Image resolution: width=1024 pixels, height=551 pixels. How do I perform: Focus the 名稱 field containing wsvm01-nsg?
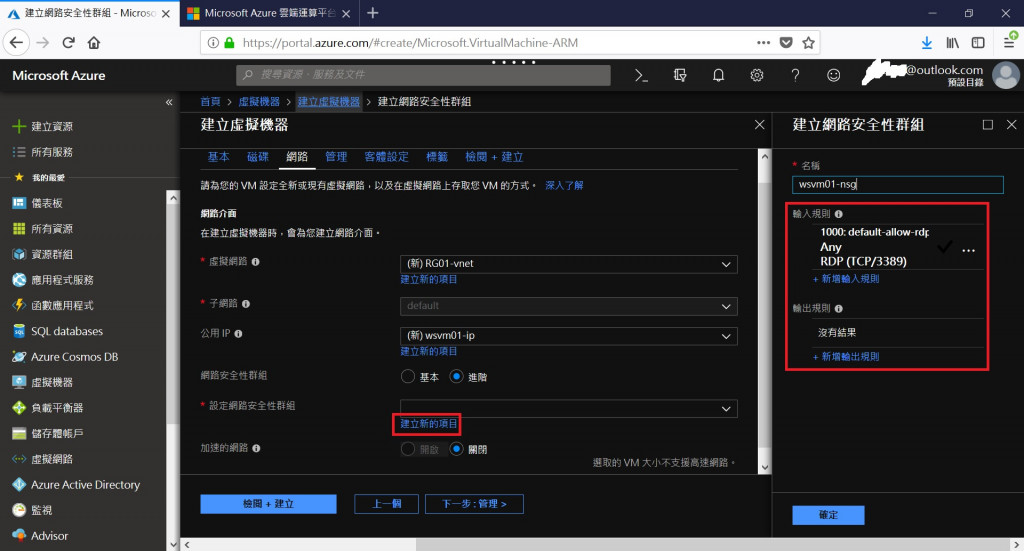[898, 184]
